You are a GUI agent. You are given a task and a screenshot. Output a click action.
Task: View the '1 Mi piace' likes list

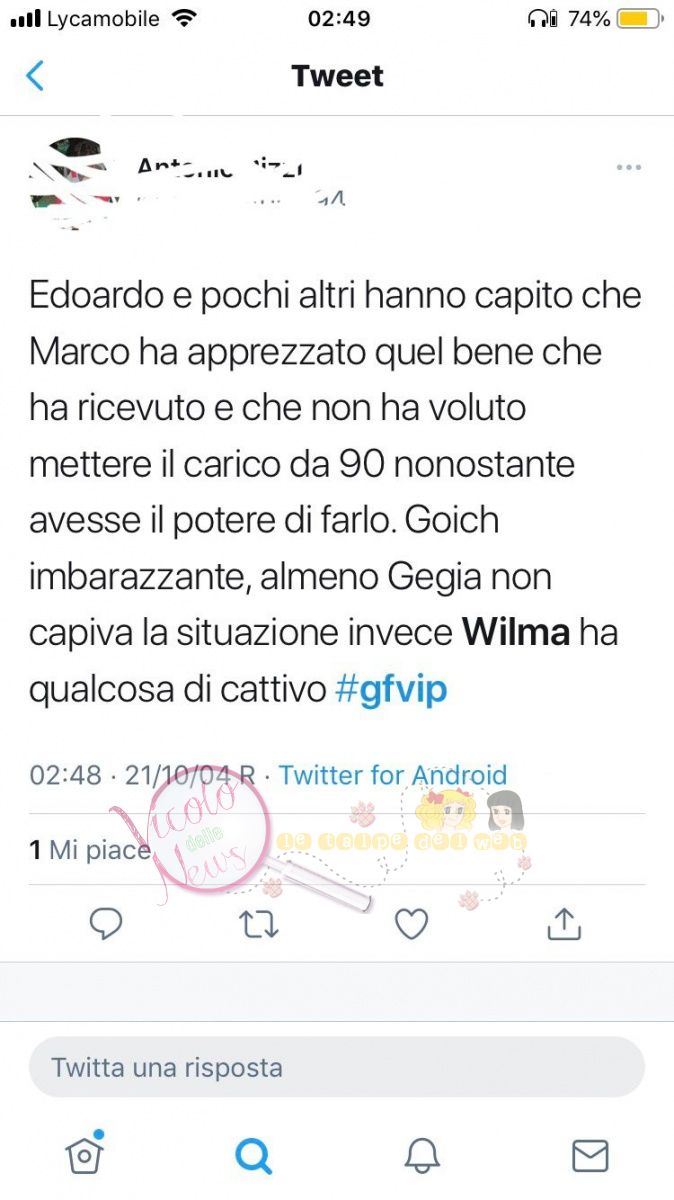tap(90, 850)
